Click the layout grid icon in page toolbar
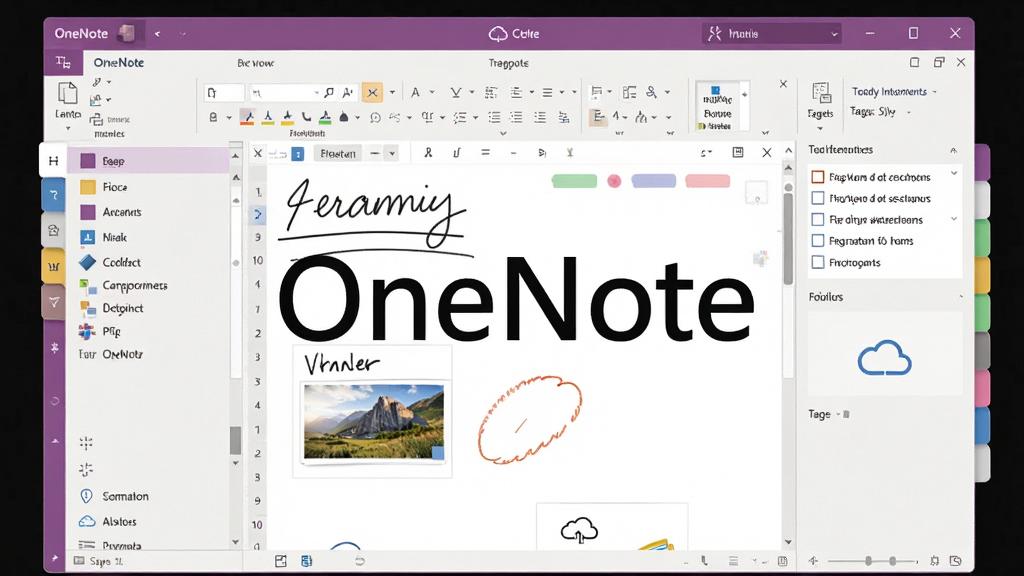 (x=738, y=152)
